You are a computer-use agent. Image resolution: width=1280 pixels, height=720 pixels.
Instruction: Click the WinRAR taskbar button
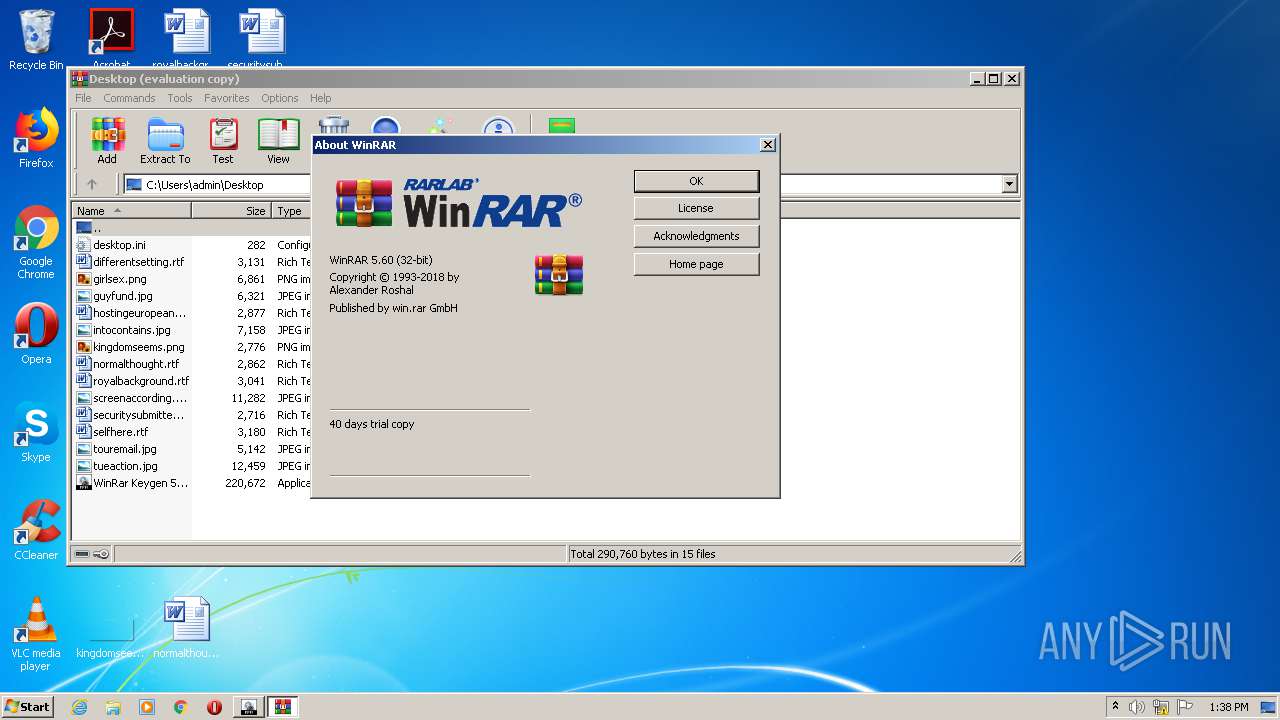pyautogui.click(x=282, y=707)
